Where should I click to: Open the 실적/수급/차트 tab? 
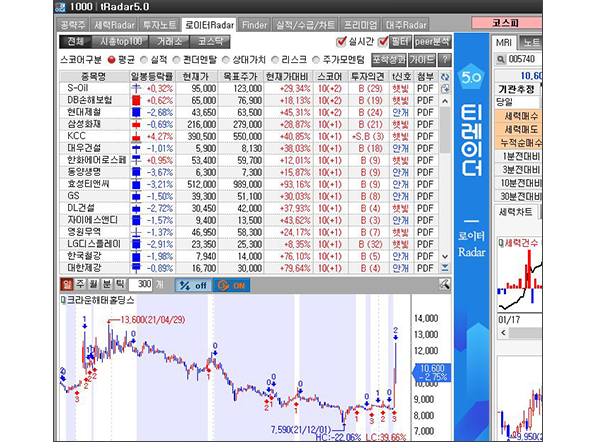[305, 25]
